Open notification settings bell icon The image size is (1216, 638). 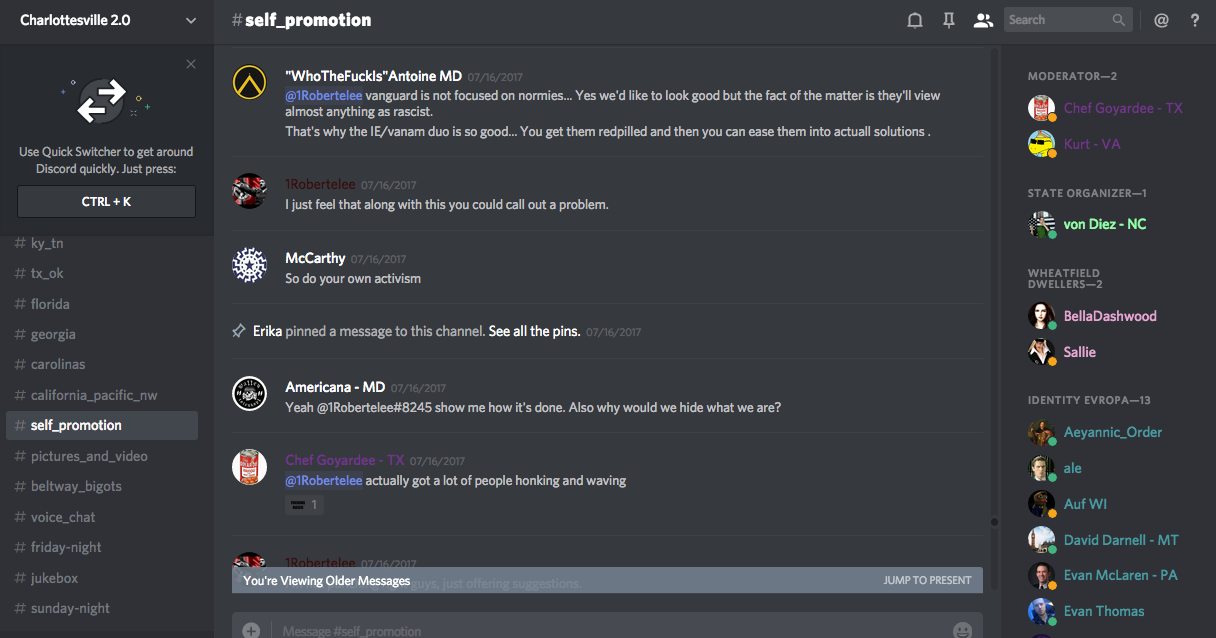click(x=914, y=20)
